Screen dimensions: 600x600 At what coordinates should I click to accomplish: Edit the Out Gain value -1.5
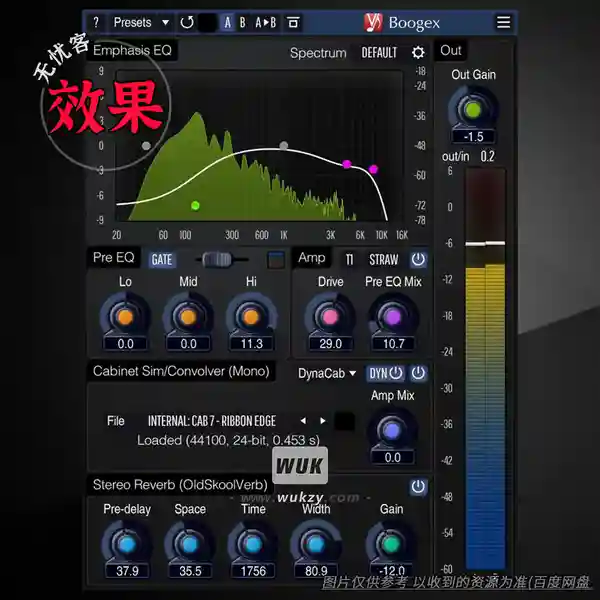click(x=473, y=137)
